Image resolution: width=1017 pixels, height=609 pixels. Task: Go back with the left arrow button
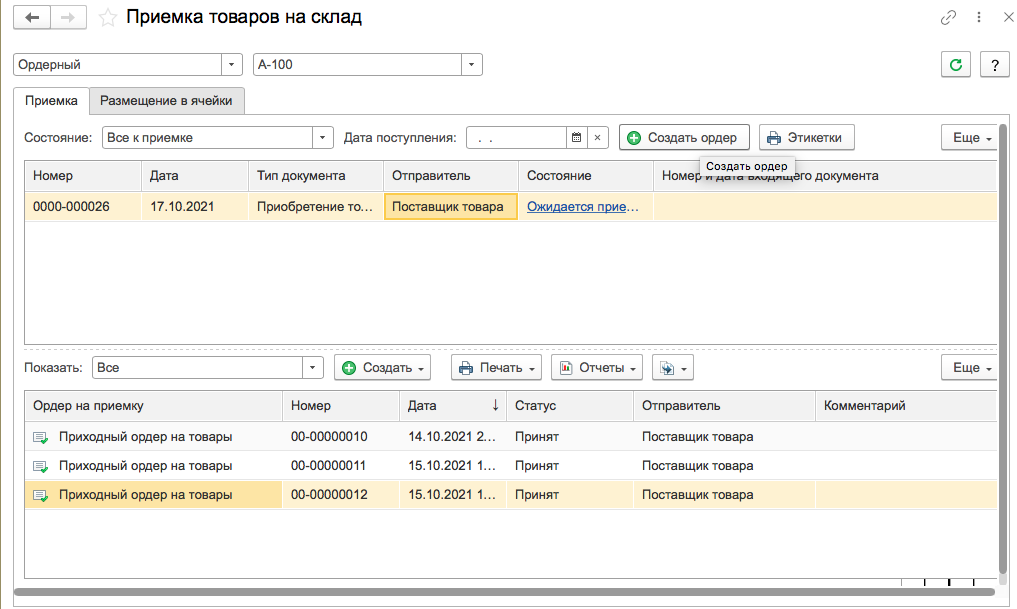click(x=32, y=18)
